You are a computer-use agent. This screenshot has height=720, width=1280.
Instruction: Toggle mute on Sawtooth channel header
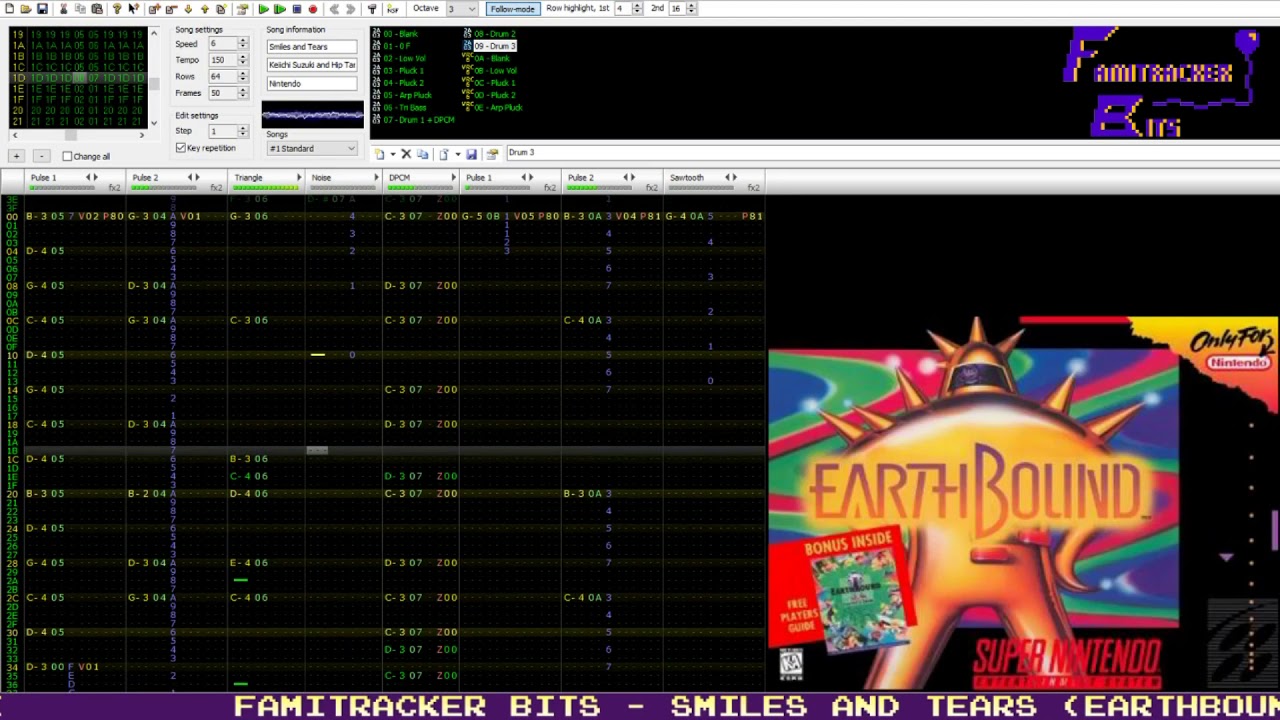686,178
